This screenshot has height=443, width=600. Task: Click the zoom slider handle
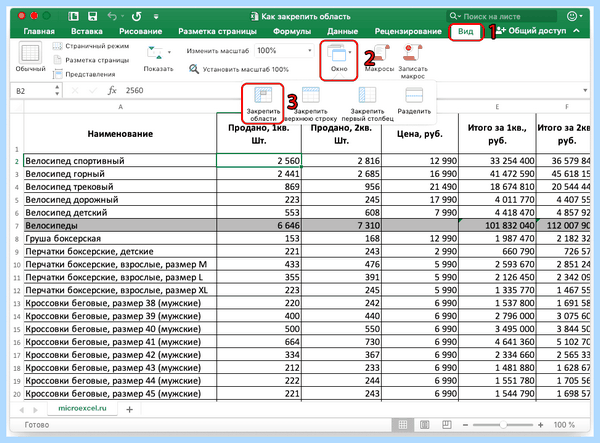(503, 425)
